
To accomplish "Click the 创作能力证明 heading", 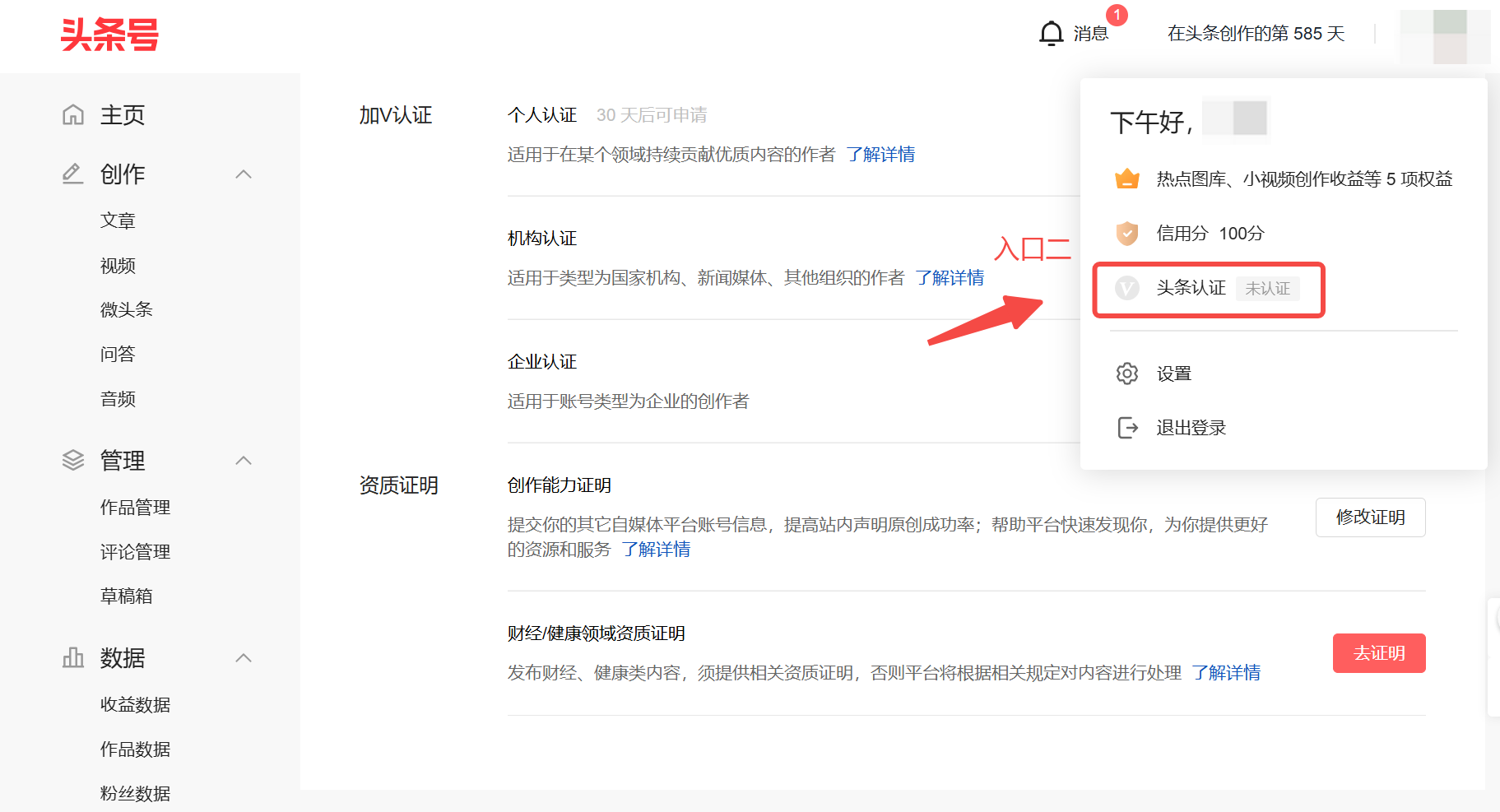I will 560,485.
